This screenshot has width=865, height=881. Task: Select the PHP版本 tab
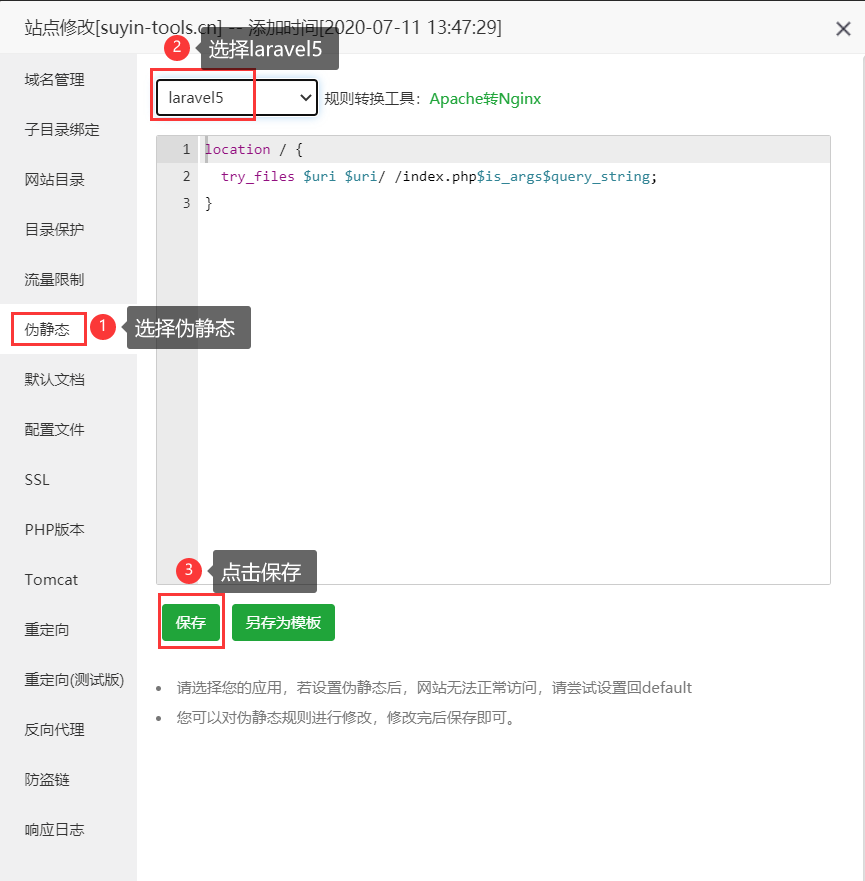tap(55, 530)
